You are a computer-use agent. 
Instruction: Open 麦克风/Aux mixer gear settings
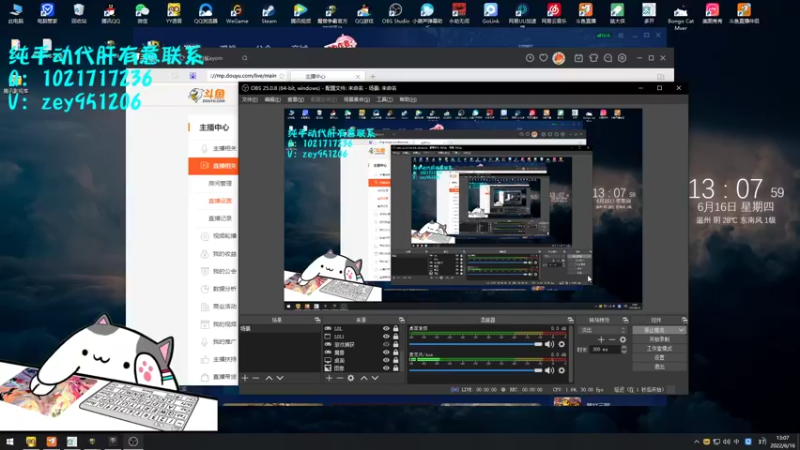tap(562, 370)
